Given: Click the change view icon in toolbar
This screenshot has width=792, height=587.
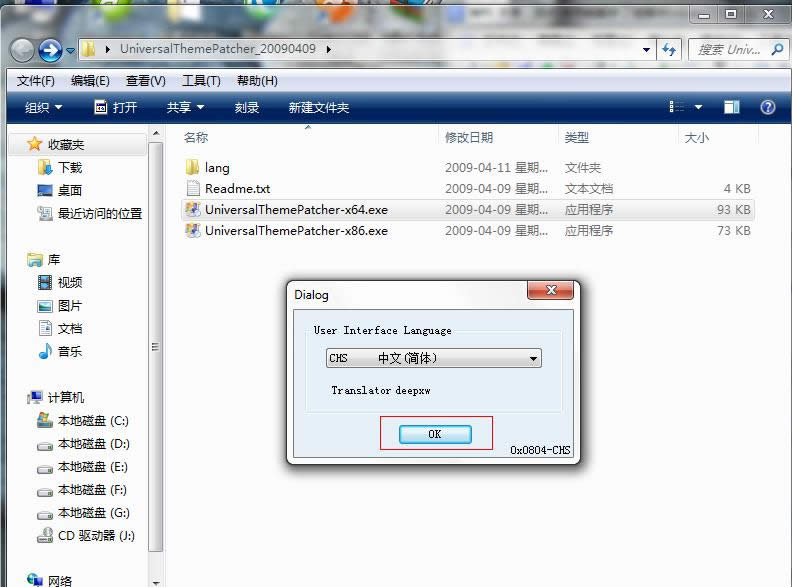Looking at the screenshot, I should (x=677, y=107).
